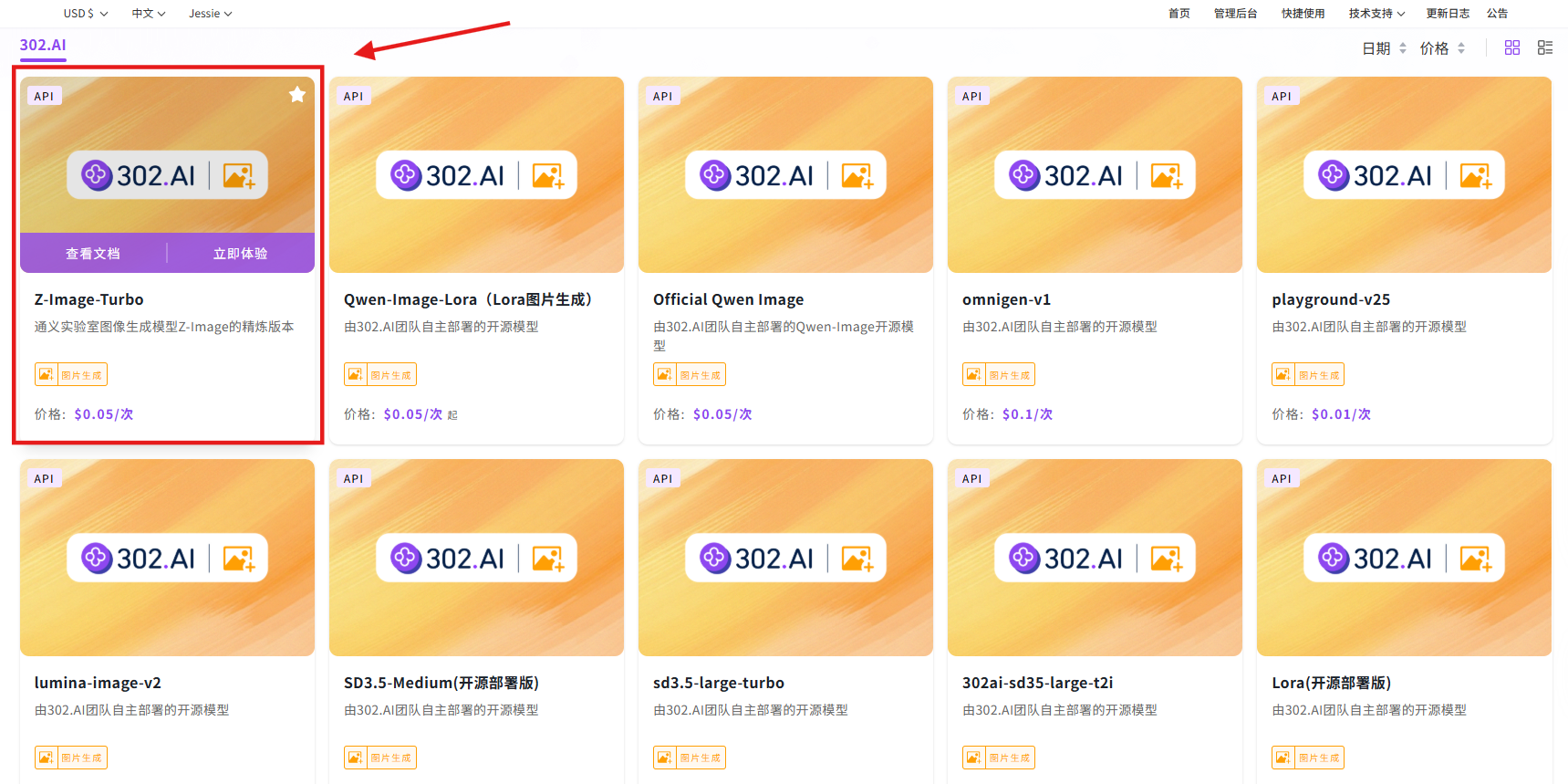The image size is (1568, 784).
Task: Click 图片生成 tag icon on Official Qwen Image
Action: [664, 374]
